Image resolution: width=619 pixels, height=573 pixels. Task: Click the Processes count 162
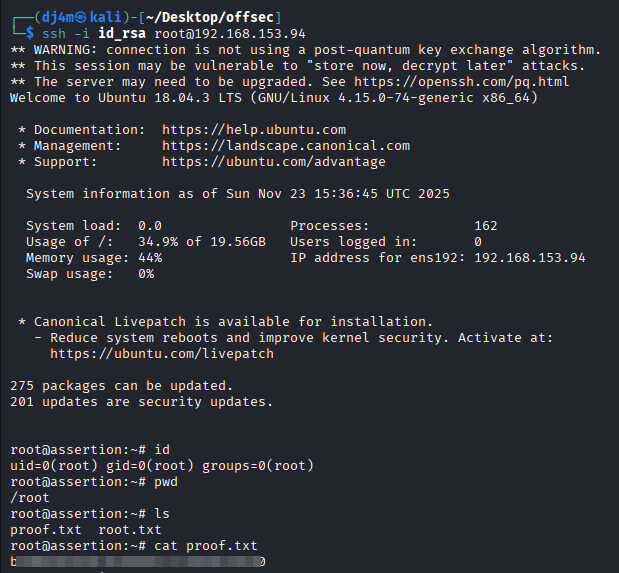[486, 226]
